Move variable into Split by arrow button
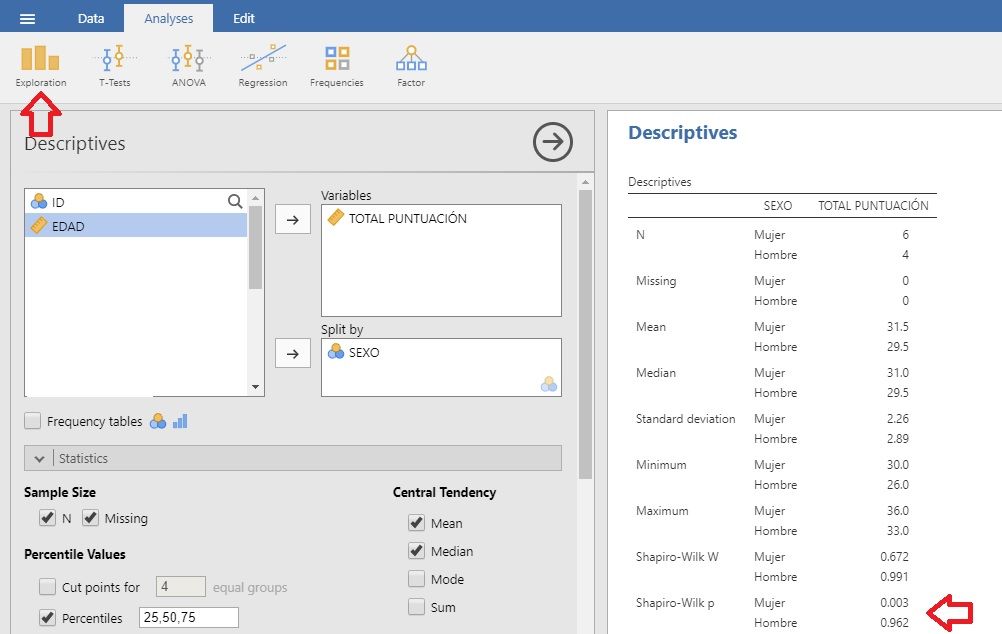The width and height of the screenshot is (1002, 634). click(292, 353)
